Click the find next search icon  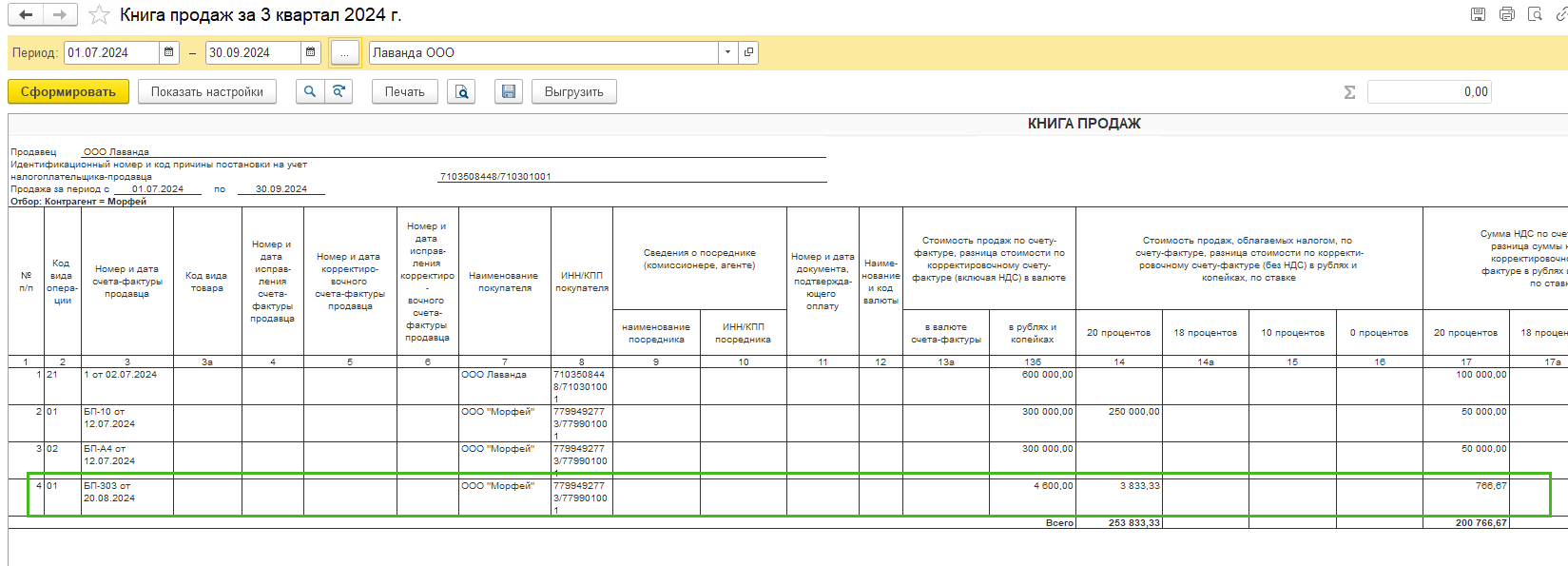[x=339, y=91]
